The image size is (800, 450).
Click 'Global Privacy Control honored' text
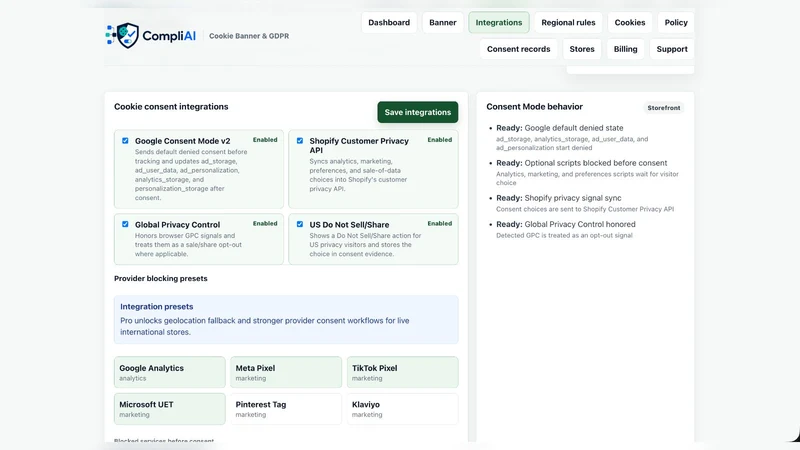pyautogui.click(x=580, y=224)
